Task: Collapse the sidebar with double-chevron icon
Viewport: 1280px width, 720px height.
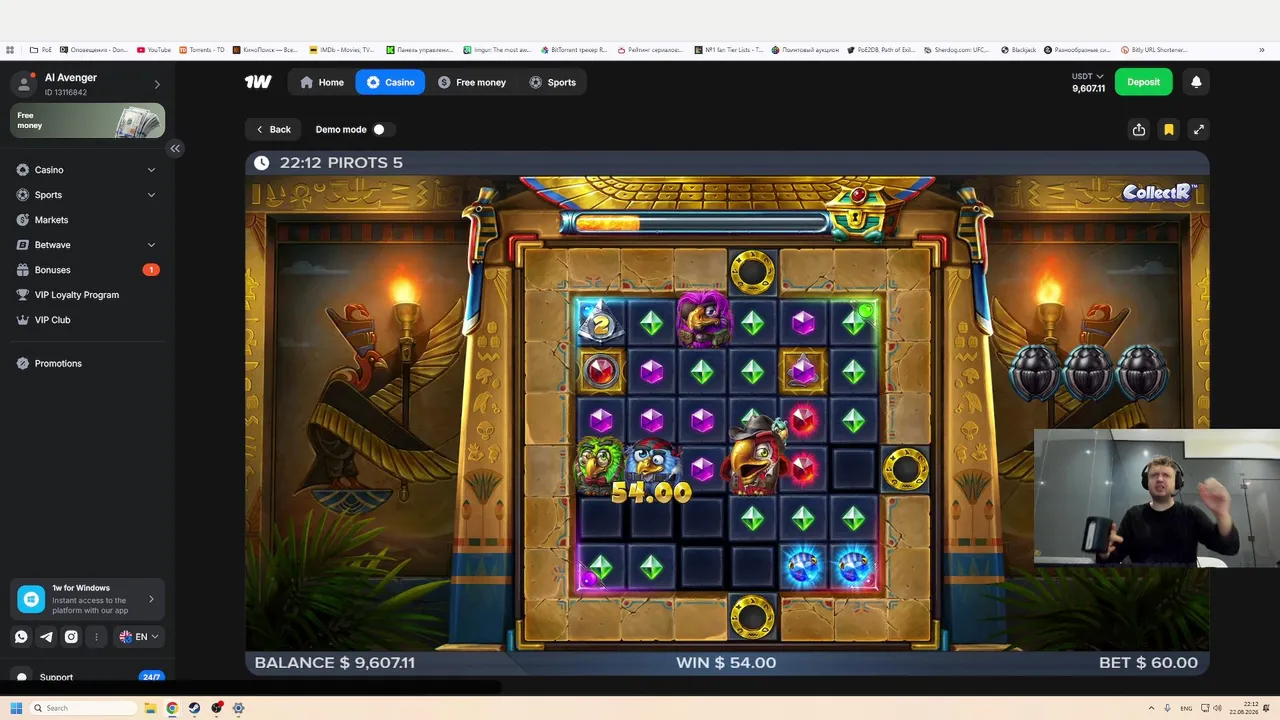Action: click(175, 148)
